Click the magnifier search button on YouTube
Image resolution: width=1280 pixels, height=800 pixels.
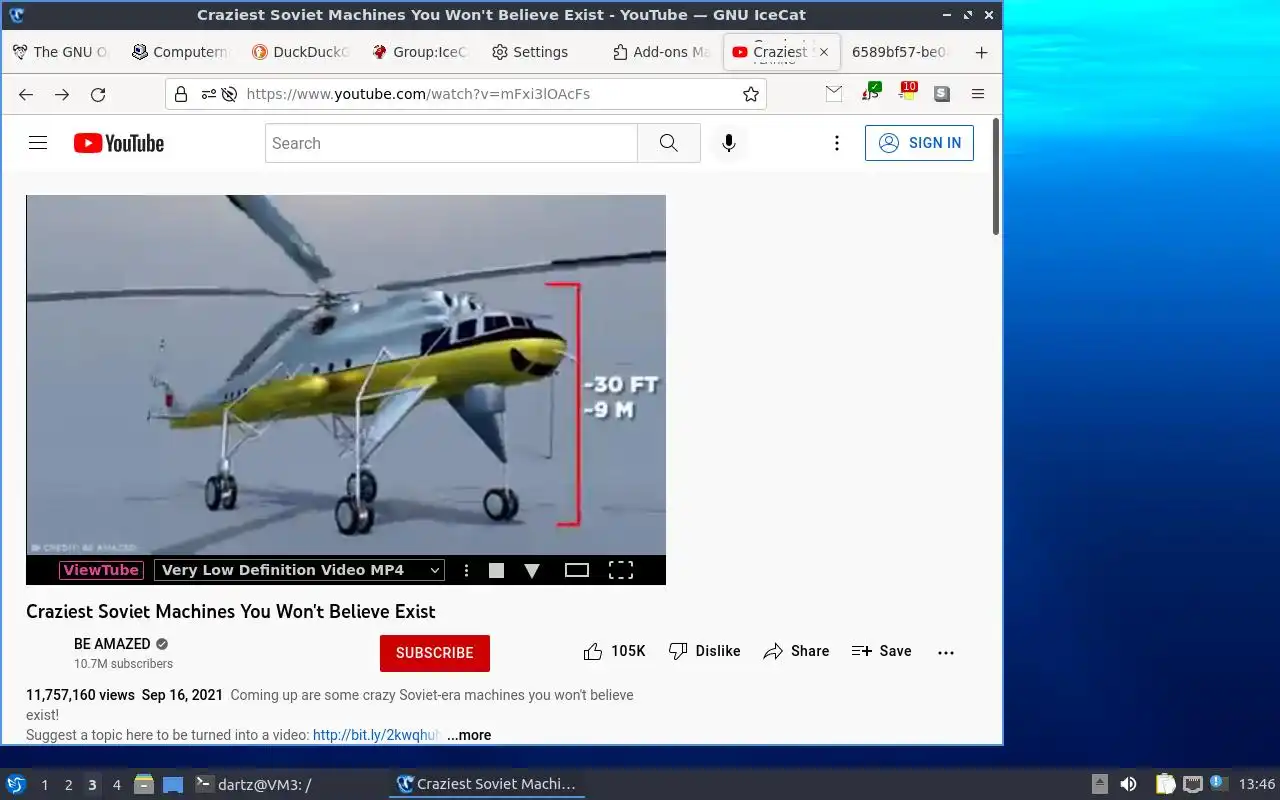click(669, 143)
